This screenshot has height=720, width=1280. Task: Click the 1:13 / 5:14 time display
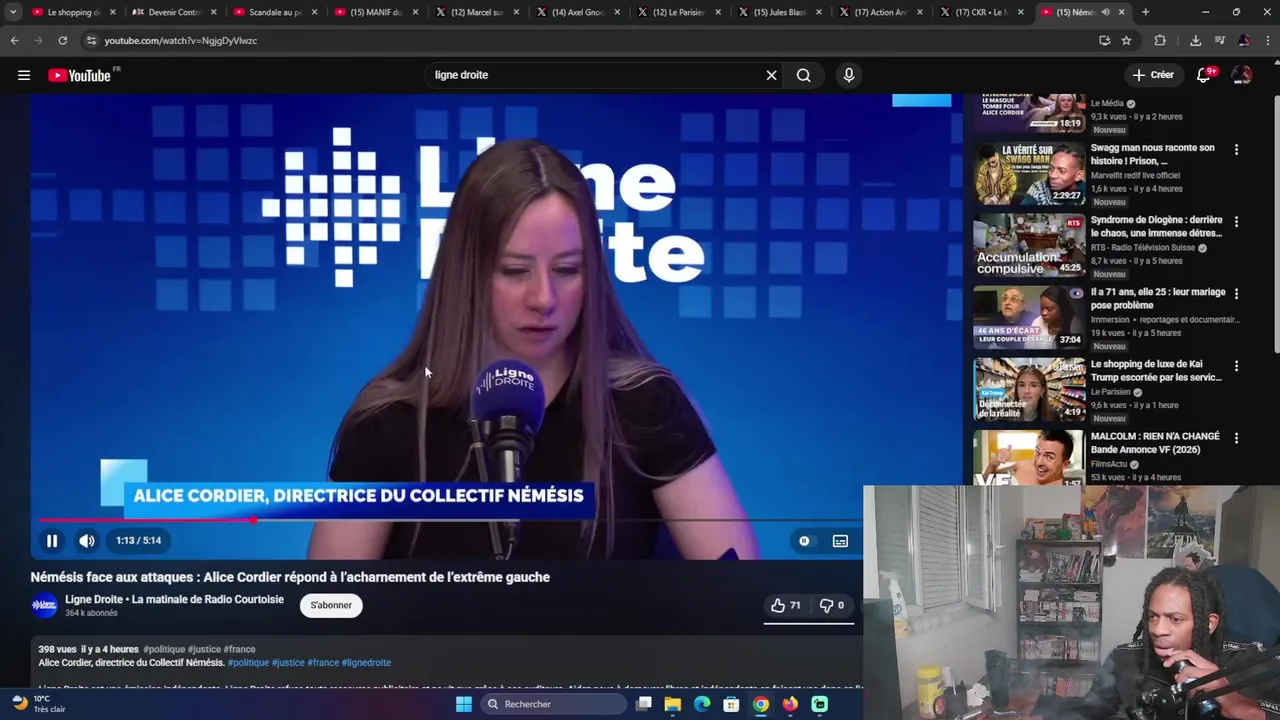[x=138, y=541]
